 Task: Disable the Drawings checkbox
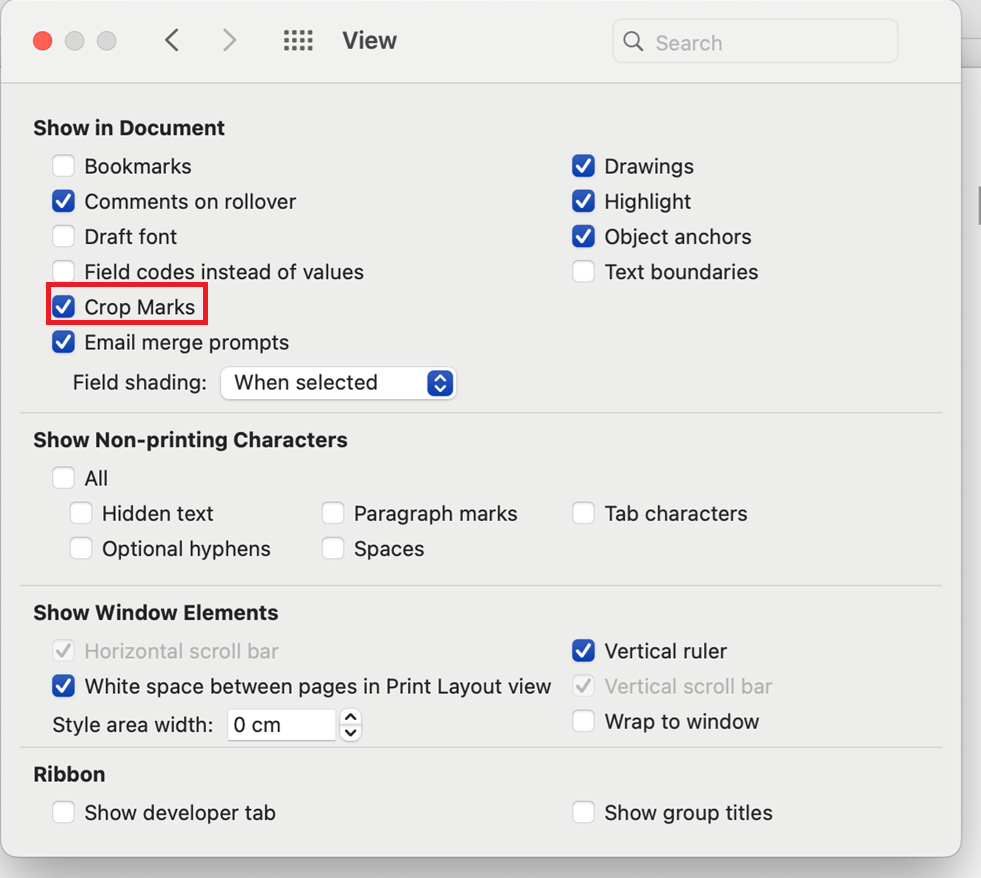583,166
